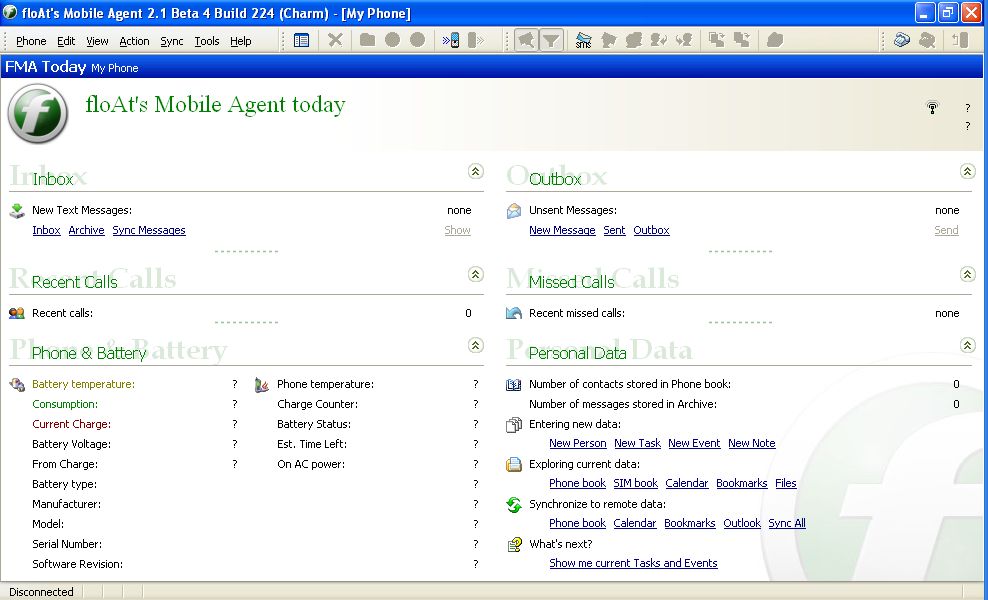
Task: Connect to phone using the blue phone icon
Action: point(451,40)
